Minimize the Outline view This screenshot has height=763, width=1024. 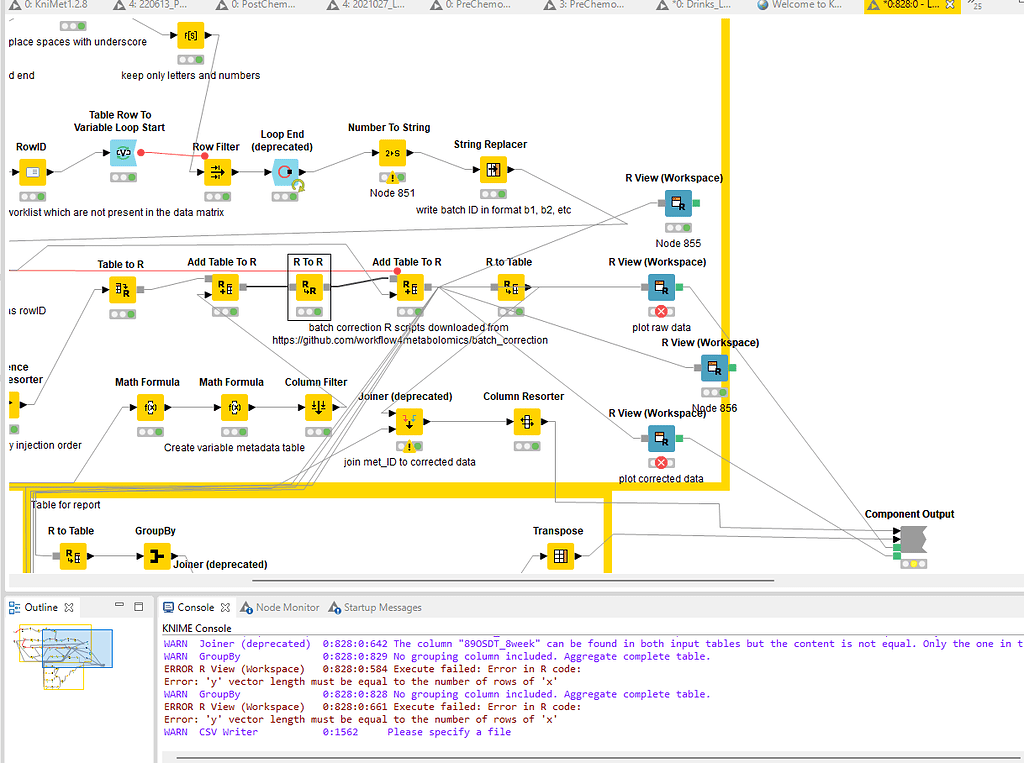tap(120, 606)
